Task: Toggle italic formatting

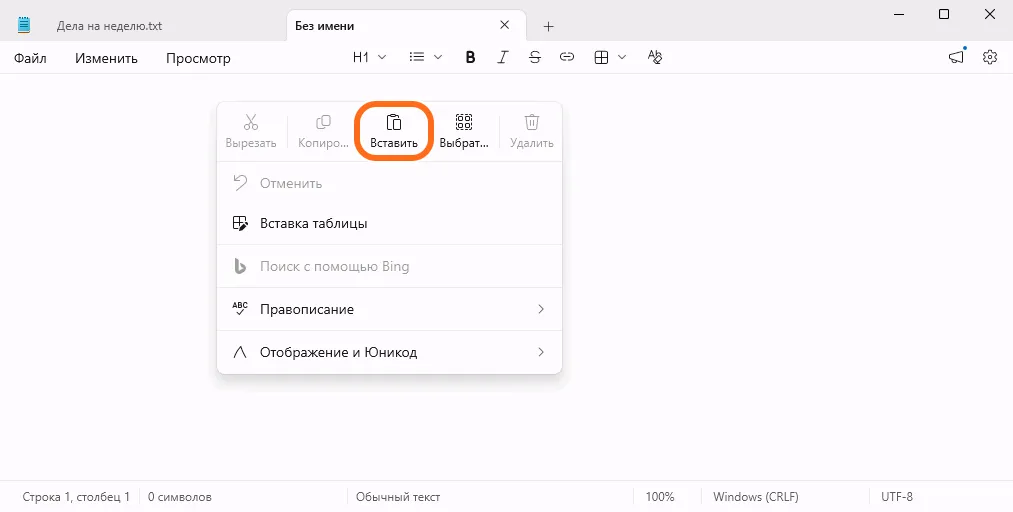Action: click(x=503, y=57)
